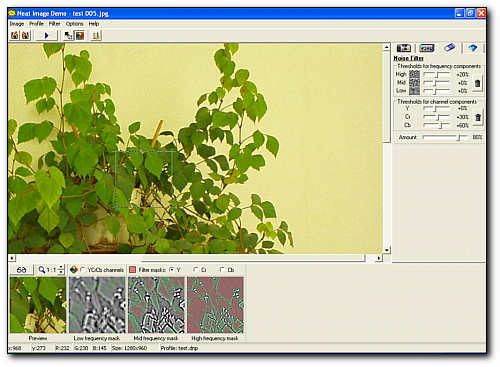
Task: Increase zoom with the 1:1 stepper arrows
Action: click(61, 267)
